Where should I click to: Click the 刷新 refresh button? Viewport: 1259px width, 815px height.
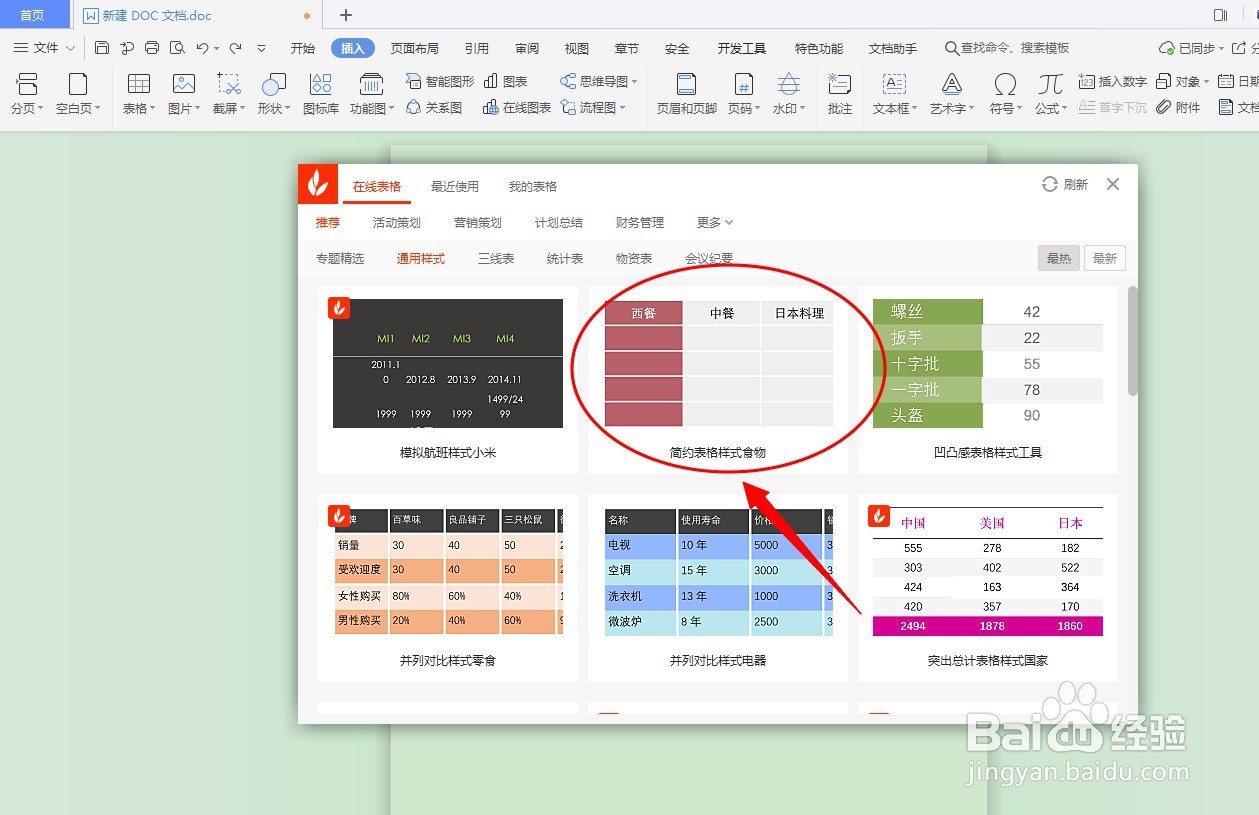point(1065,185)
